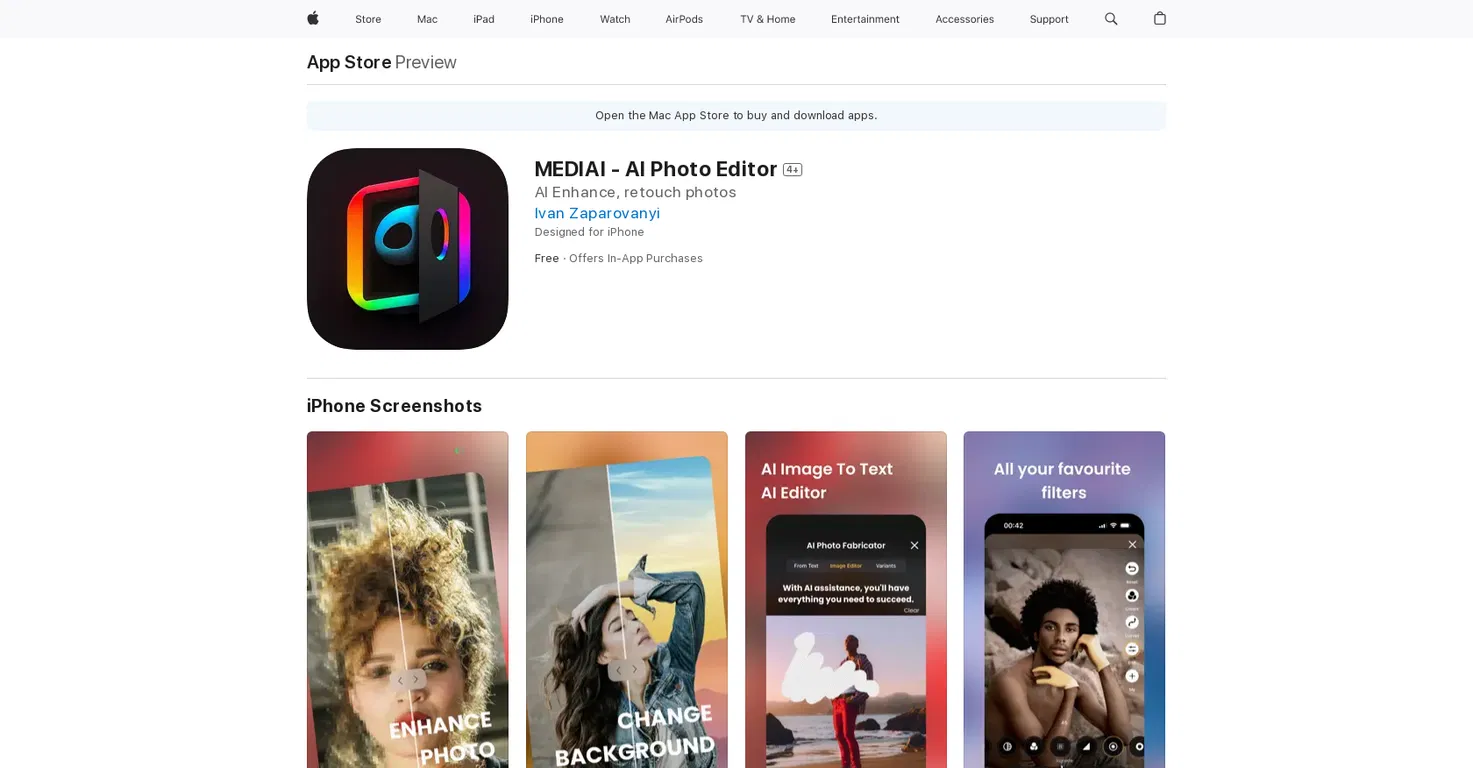Click the MEDIAI - AI Photo Editor title
This screenshot has height=768, width=1473.
point(656,169)
